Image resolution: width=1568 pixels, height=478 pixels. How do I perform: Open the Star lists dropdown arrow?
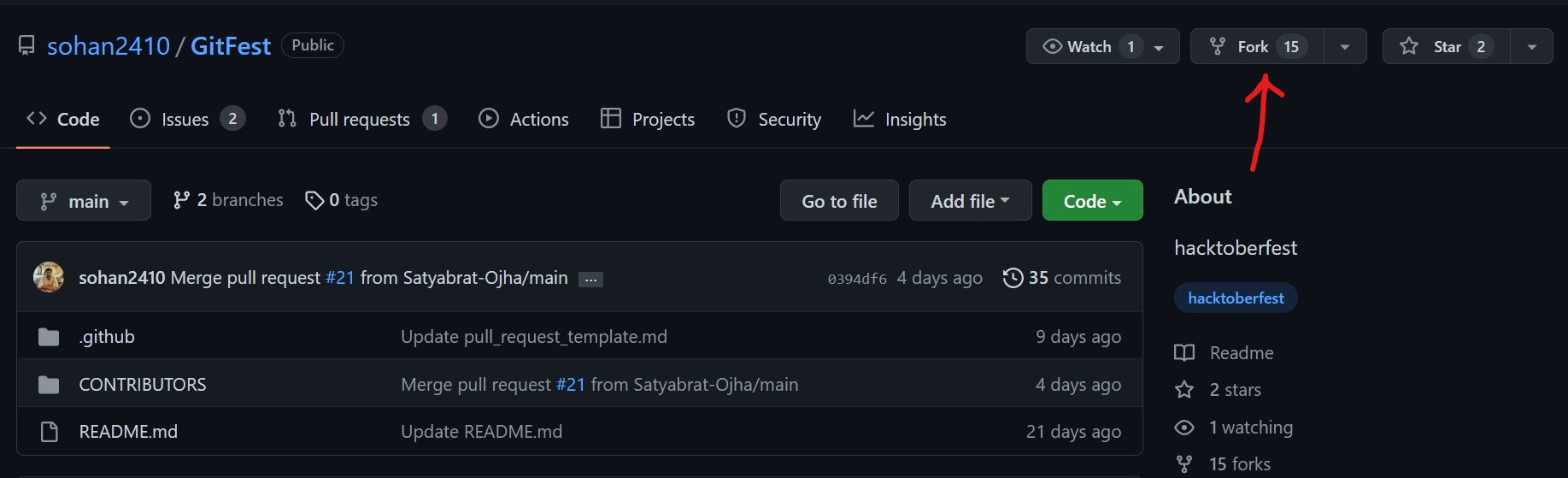[1532, 47]
